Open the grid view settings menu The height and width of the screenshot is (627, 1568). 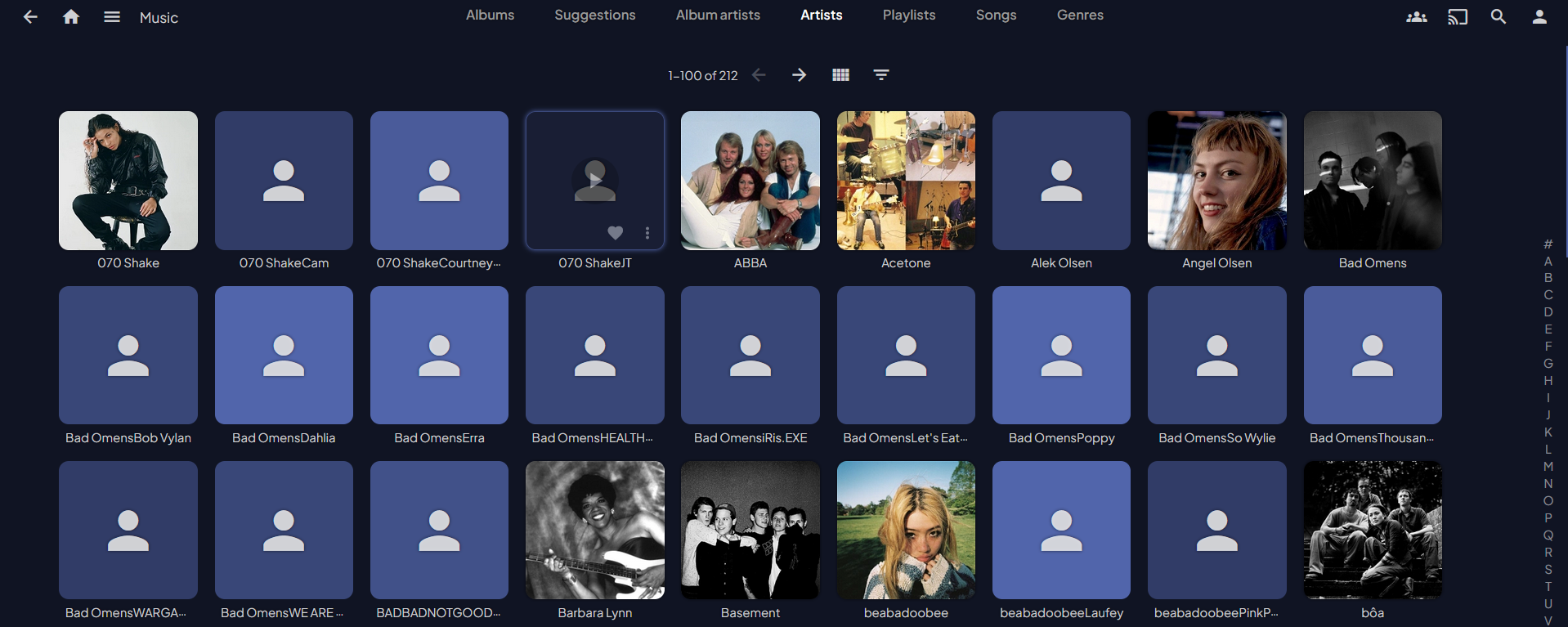point(840,75)
